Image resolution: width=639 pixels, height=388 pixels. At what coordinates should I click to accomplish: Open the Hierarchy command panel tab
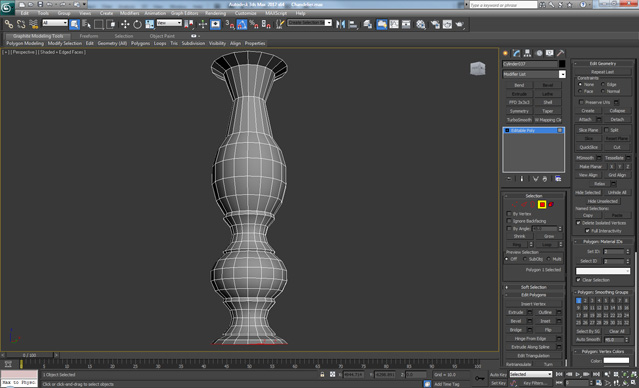(x=527, y=53)
